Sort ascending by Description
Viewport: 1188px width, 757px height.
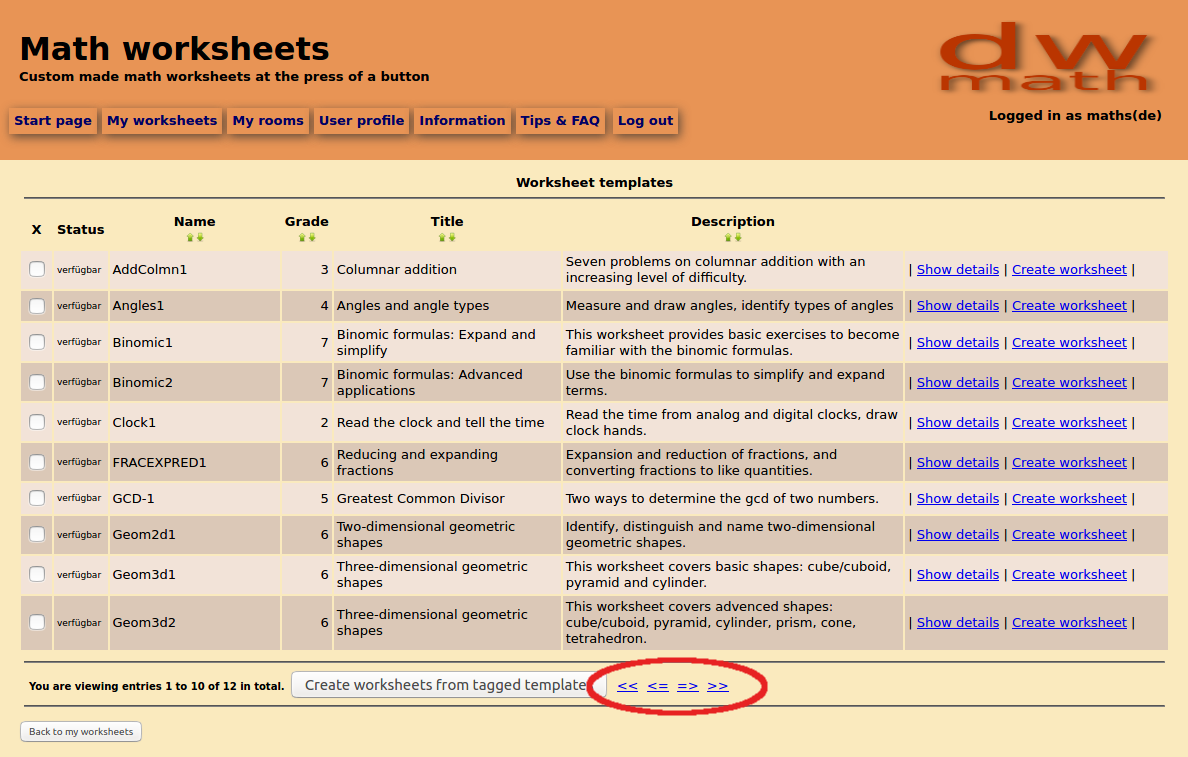[x=727, y=237]
